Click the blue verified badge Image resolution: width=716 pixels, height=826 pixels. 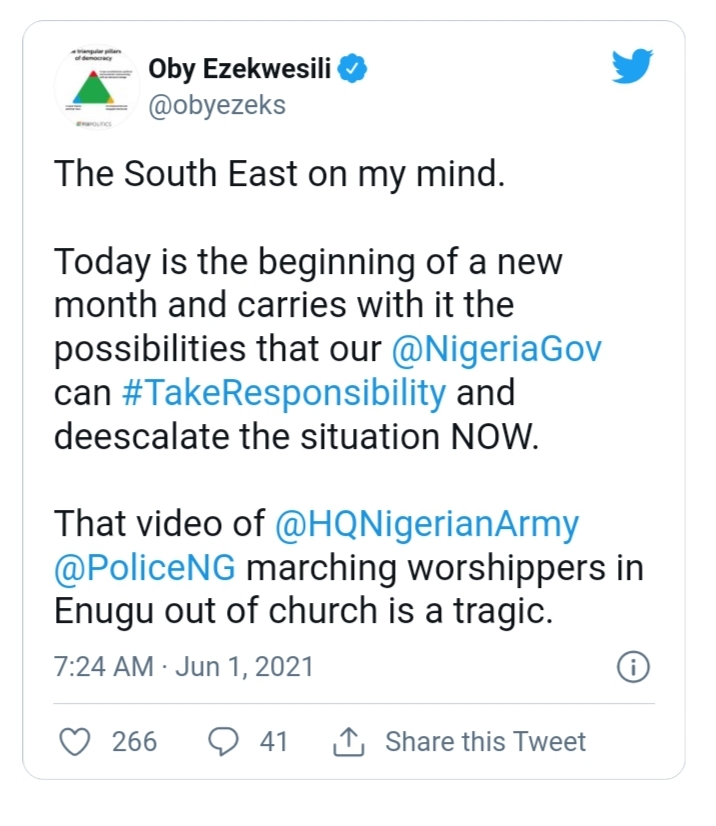coord(355,69)
